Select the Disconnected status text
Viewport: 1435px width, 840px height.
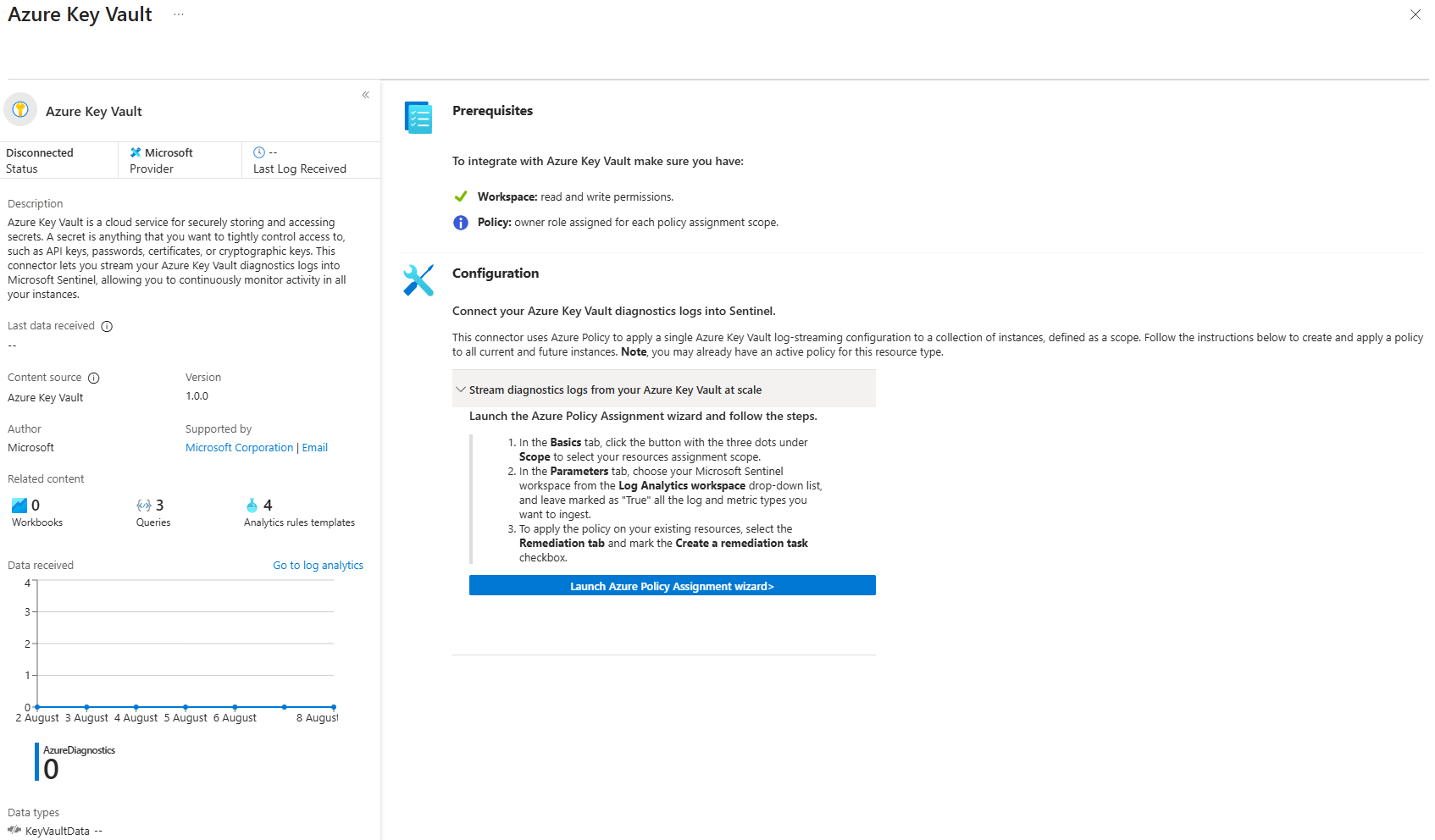(40, 153)
